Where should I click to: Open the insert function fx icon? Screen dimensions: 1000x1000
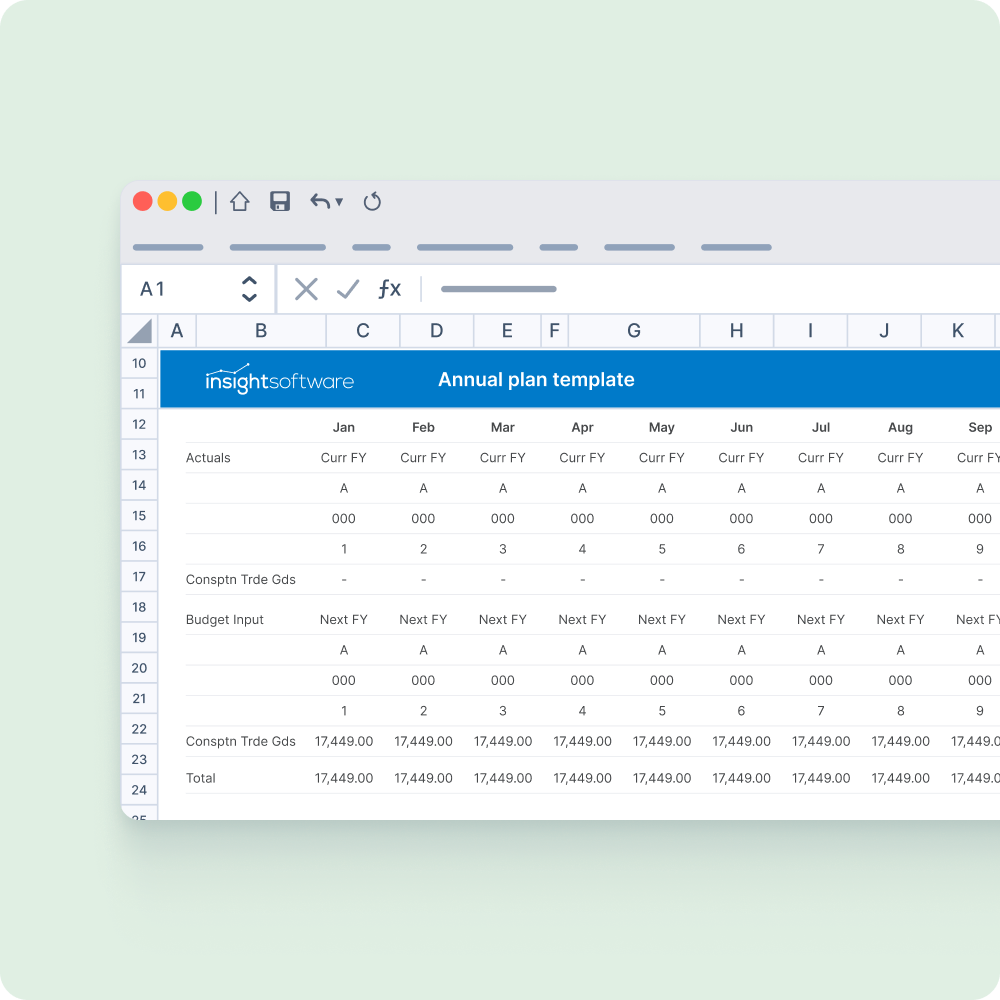(389, 290)
